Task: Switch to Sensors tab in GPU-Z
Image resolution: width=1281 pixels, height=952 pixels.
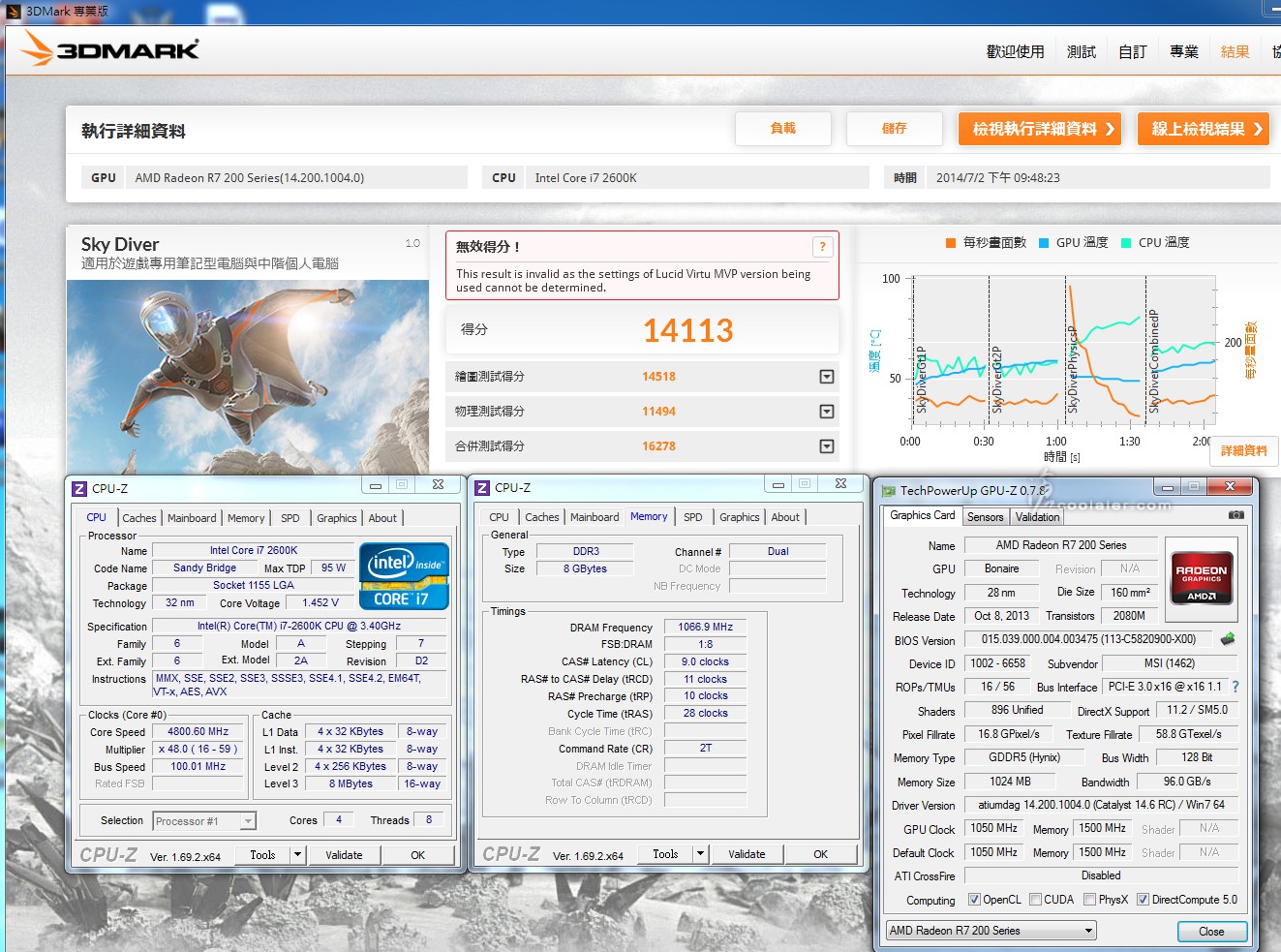Action: click(x=986, y=517)
